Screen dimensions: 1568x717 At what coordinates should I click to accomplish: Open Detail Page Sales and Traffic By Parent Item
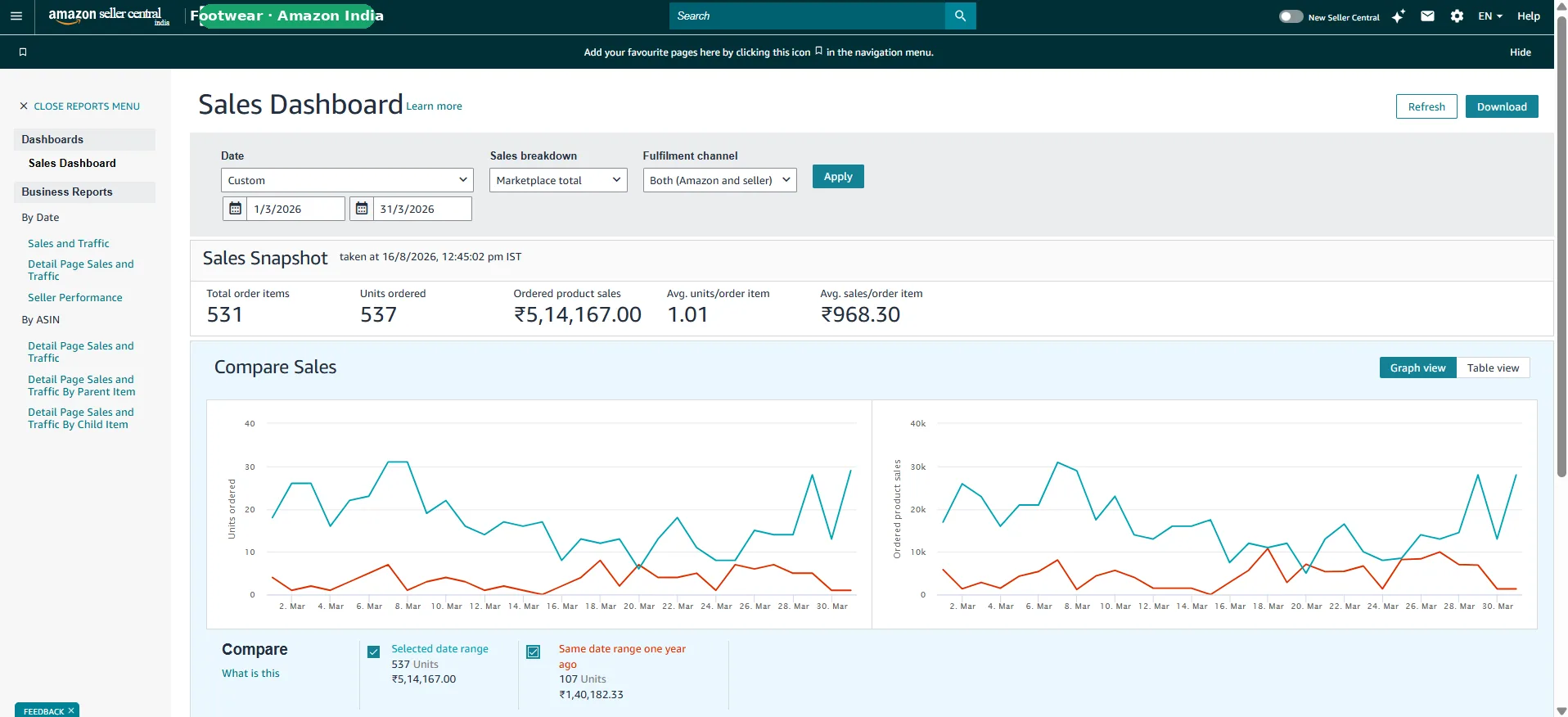(x=82, y=386)
